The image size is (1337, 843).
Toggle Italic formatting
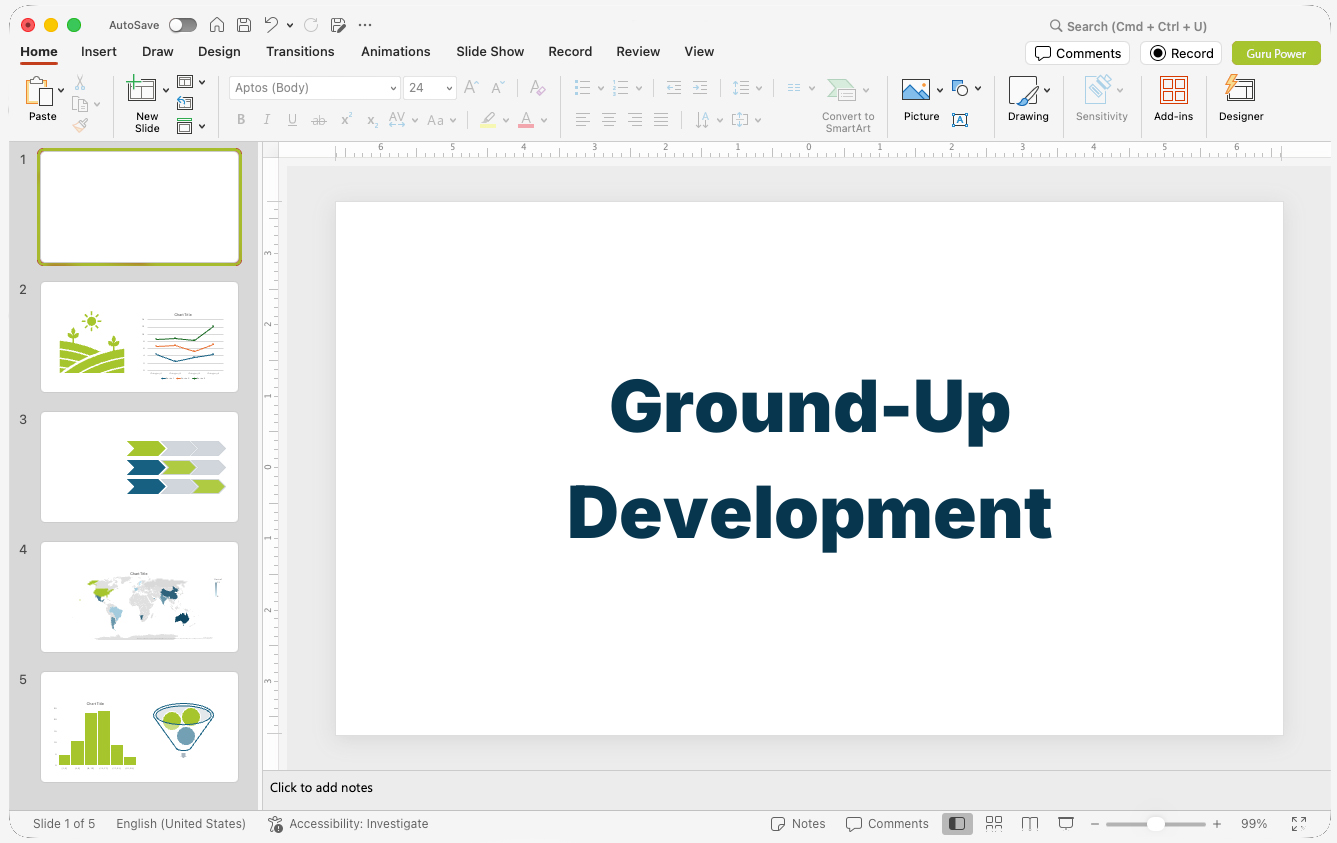tap(267, 120)
